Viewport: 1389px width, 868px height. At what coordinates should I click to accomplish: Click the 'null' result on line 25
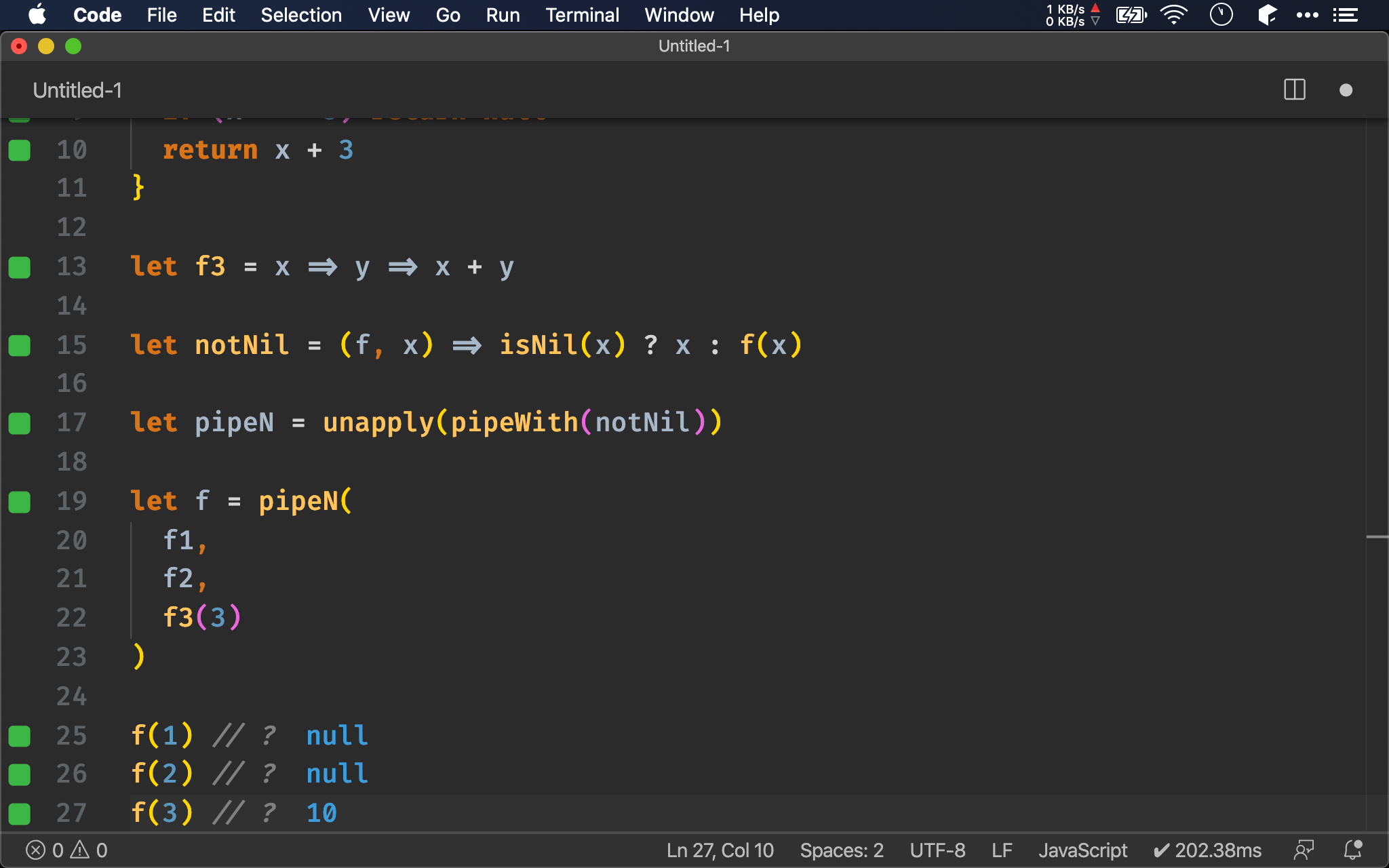click(337, 736)
